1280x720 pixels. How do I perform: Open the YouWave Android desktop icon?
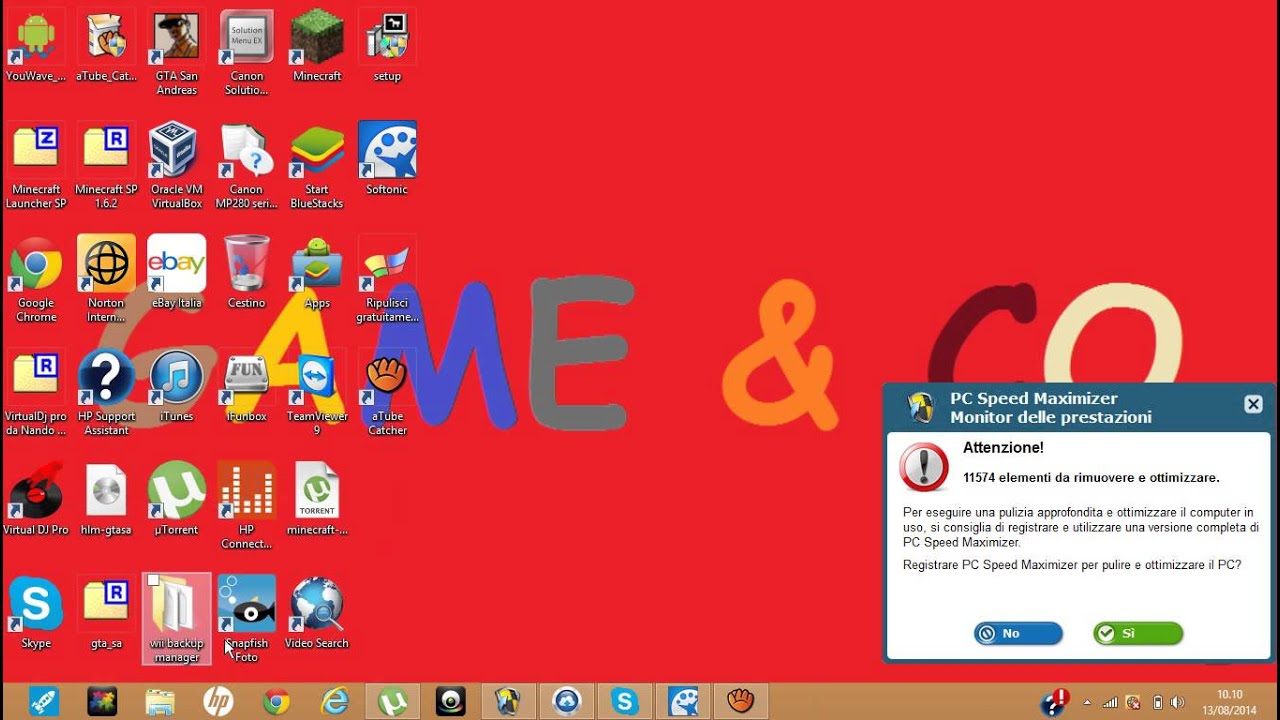pyautogui.click(x=36, y=47)
